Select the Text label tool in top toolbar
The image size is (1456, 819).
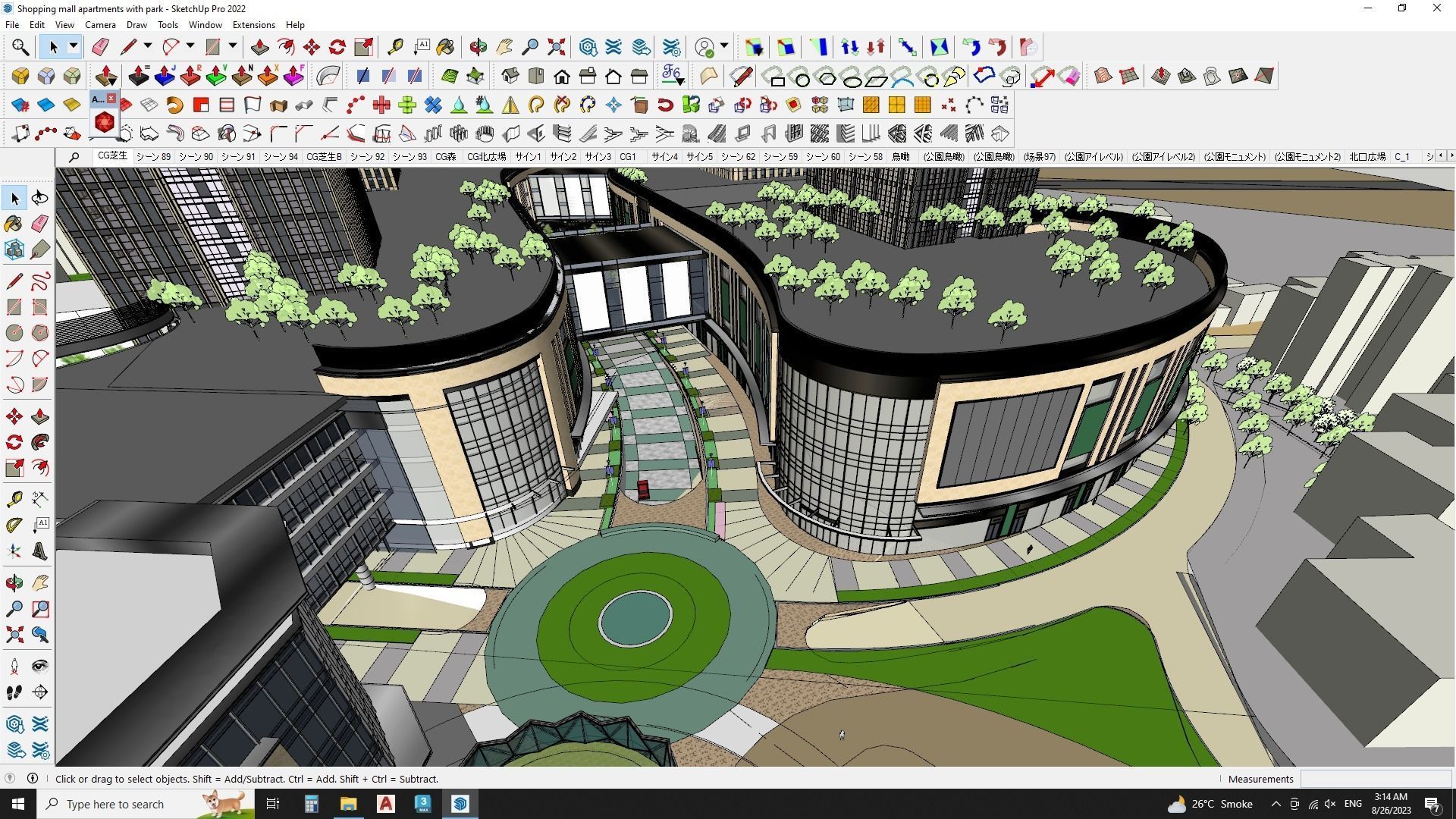click(x=422, y=47)
